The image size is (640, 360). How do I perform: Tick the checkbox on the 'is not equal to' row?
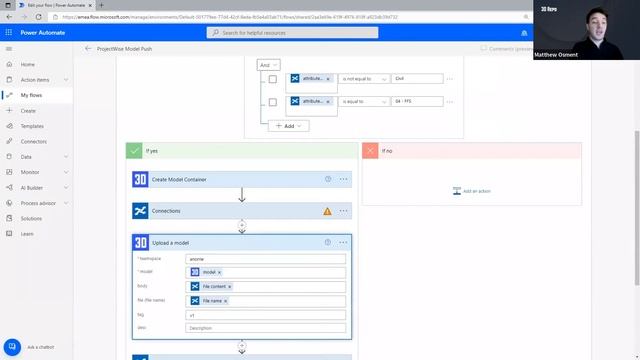click(273, 79)
